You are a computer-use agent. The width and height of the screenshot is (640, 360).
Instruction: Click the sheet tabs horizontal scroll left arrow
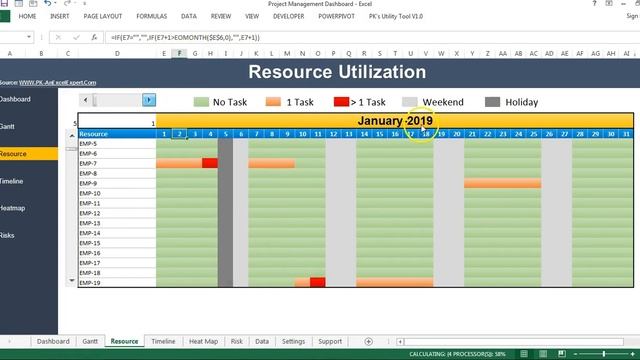pyautogui.click(x=400, y=342)
